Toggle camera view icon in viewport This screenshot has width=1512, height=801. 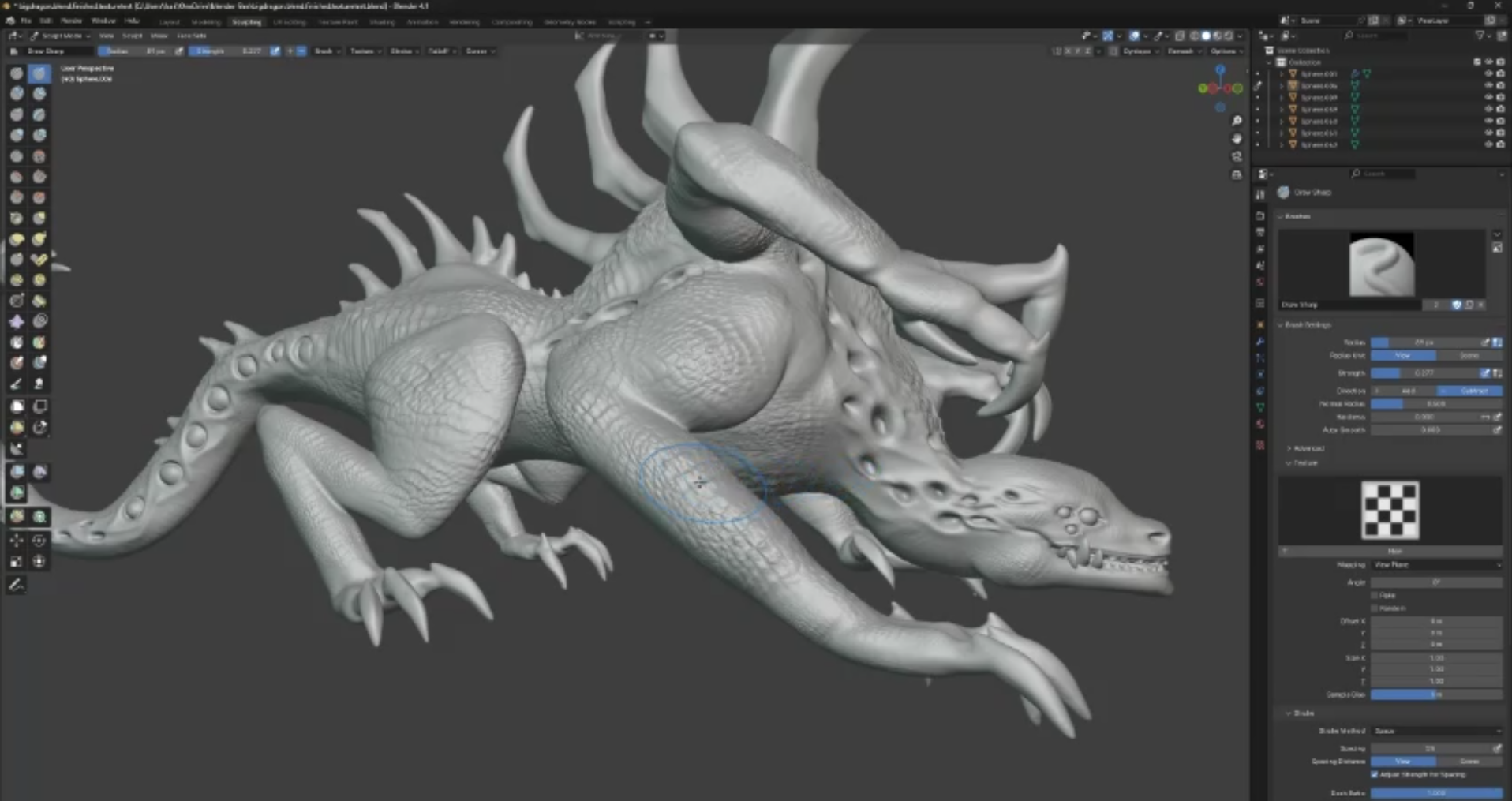[1237, 156]
